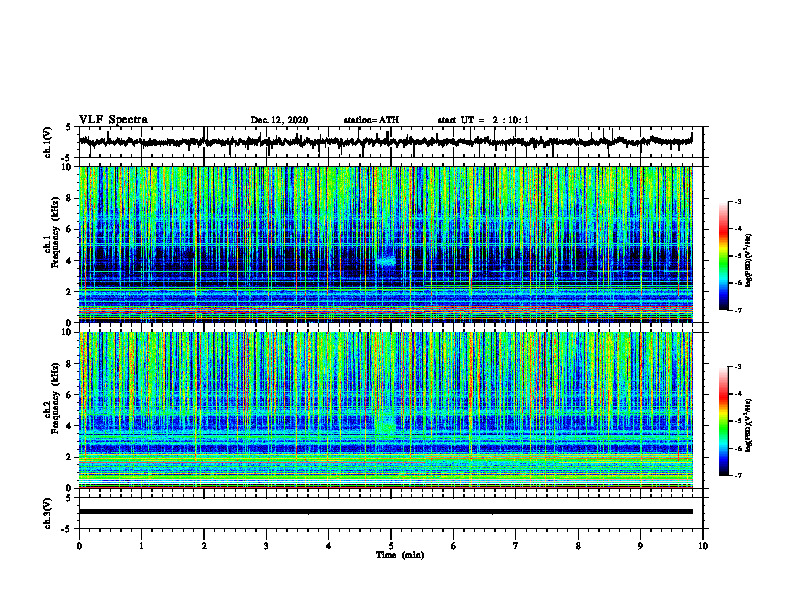Click the ch.1 spectrogram color bar
The width and height of the screenshot is (792, 612).
coord(723,256)
